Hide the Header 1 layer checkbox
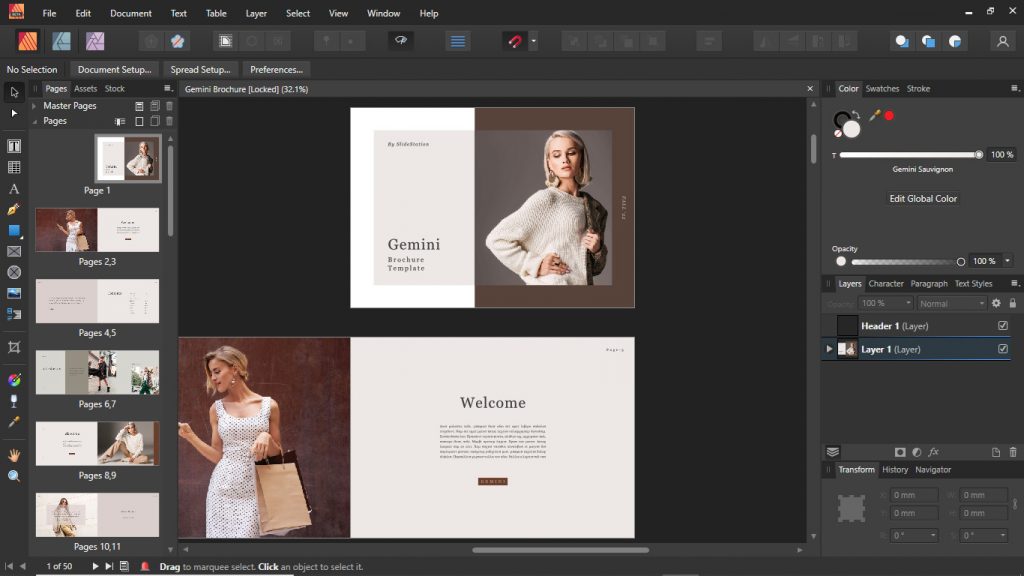This screenshot has width=1024, height=576. 1003,326
